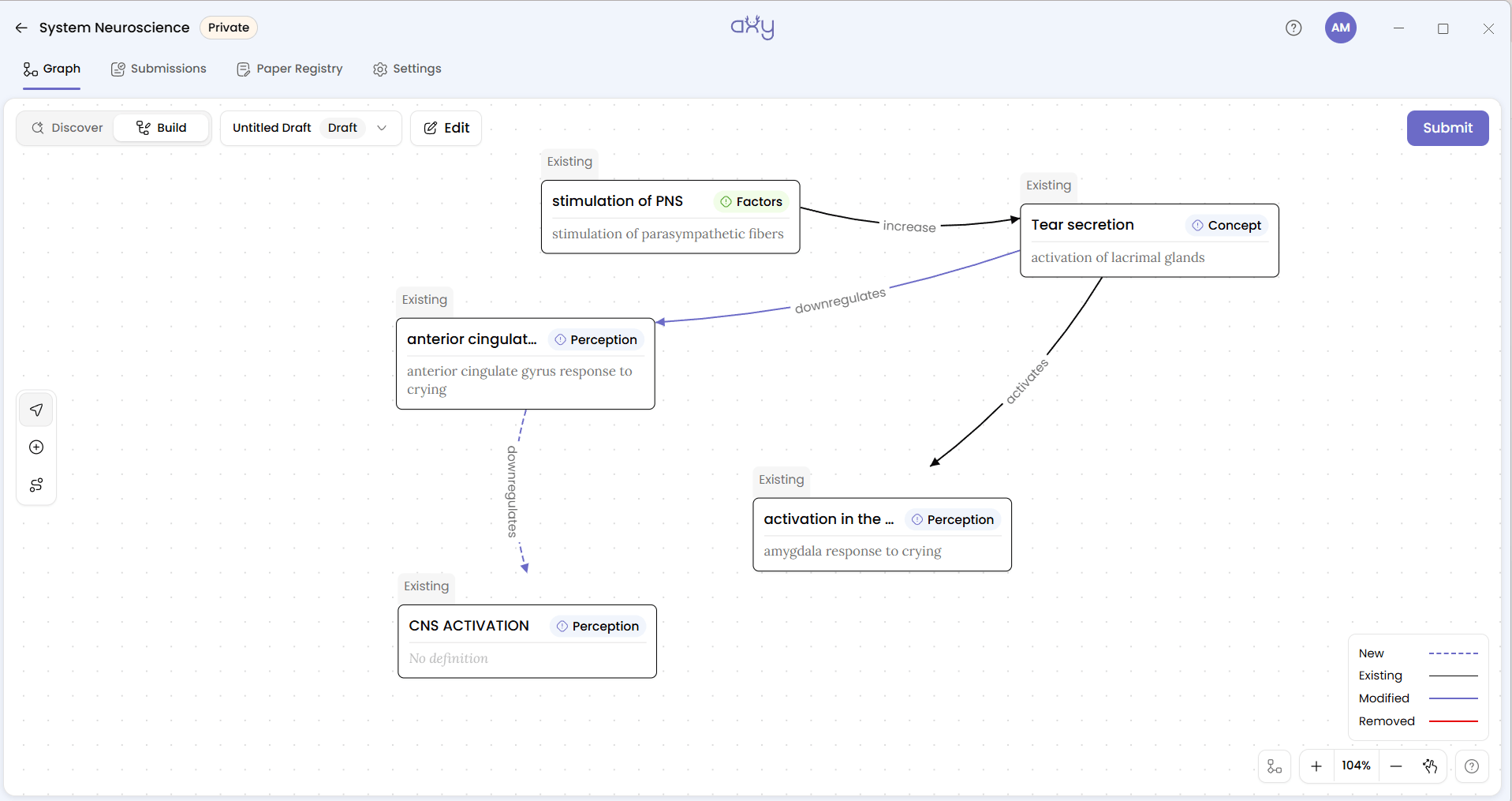This screenshot has width=1512, height=801.
Task: Click the 'Draft' status badge
Action: 342,128
